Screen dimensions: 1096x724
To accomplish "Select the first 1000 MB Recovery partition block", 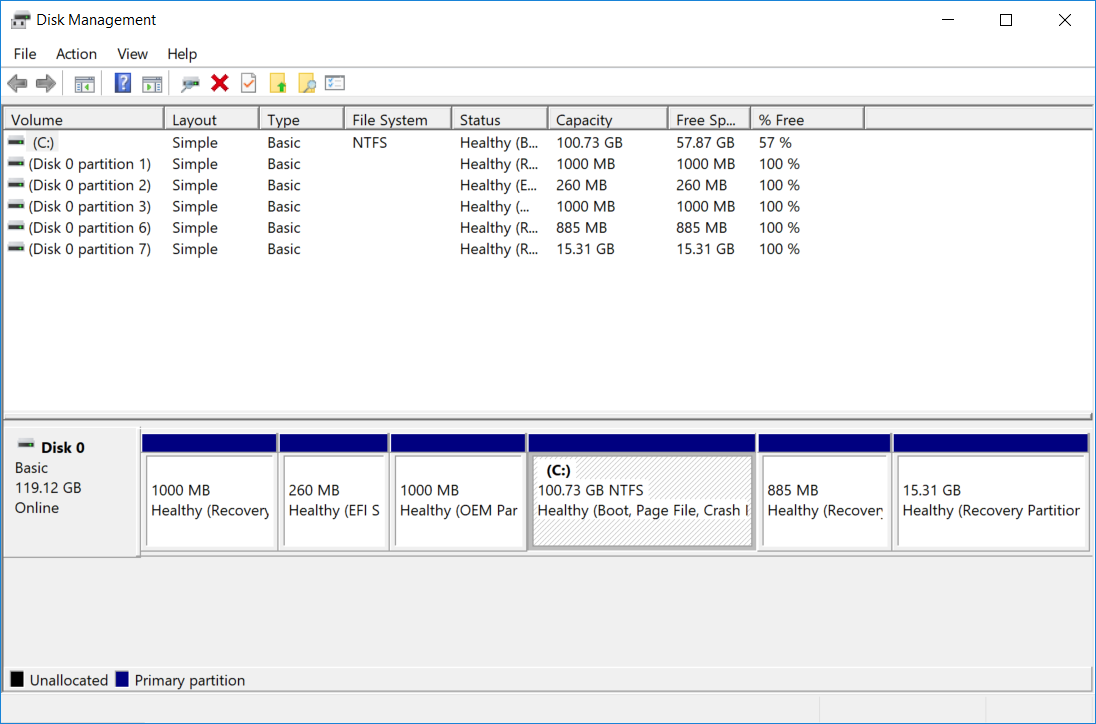I will [209, 492].
